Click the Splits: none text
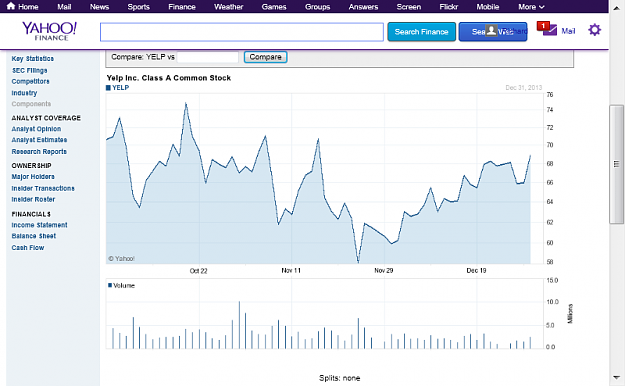The width and height of the screenshot is (625, 386). click(x=340, y=378)
